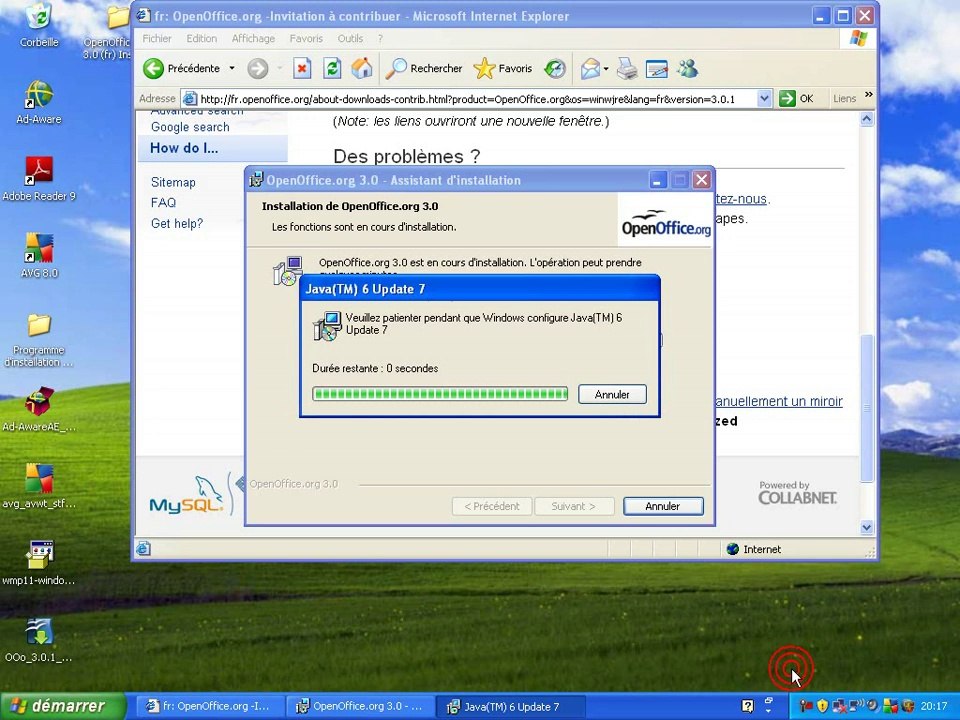
Task: Switch to the fr: OpenOffice.org IE taskbar button
Action: coord(210,707)
